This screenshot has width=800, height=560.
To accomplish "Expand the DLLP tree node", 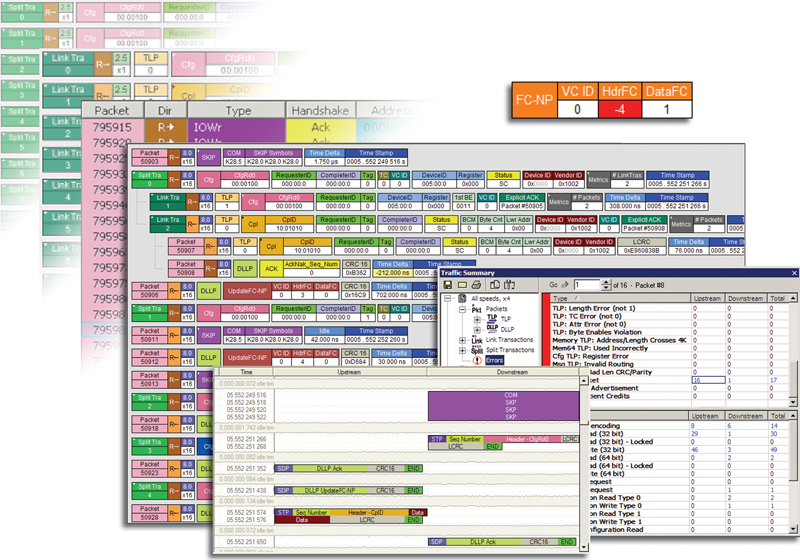I will [x=478, y=329].
